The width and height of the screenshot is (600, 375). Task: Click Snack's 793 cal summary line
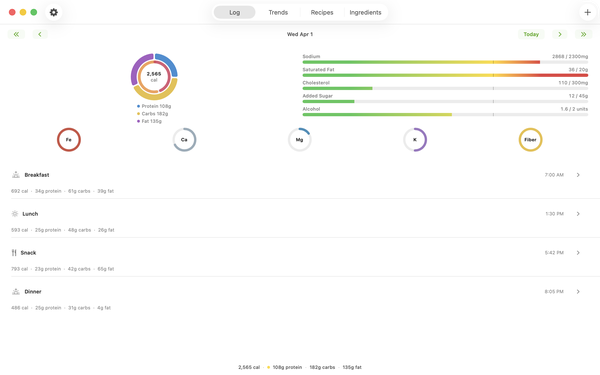click(x=62, y=269)
